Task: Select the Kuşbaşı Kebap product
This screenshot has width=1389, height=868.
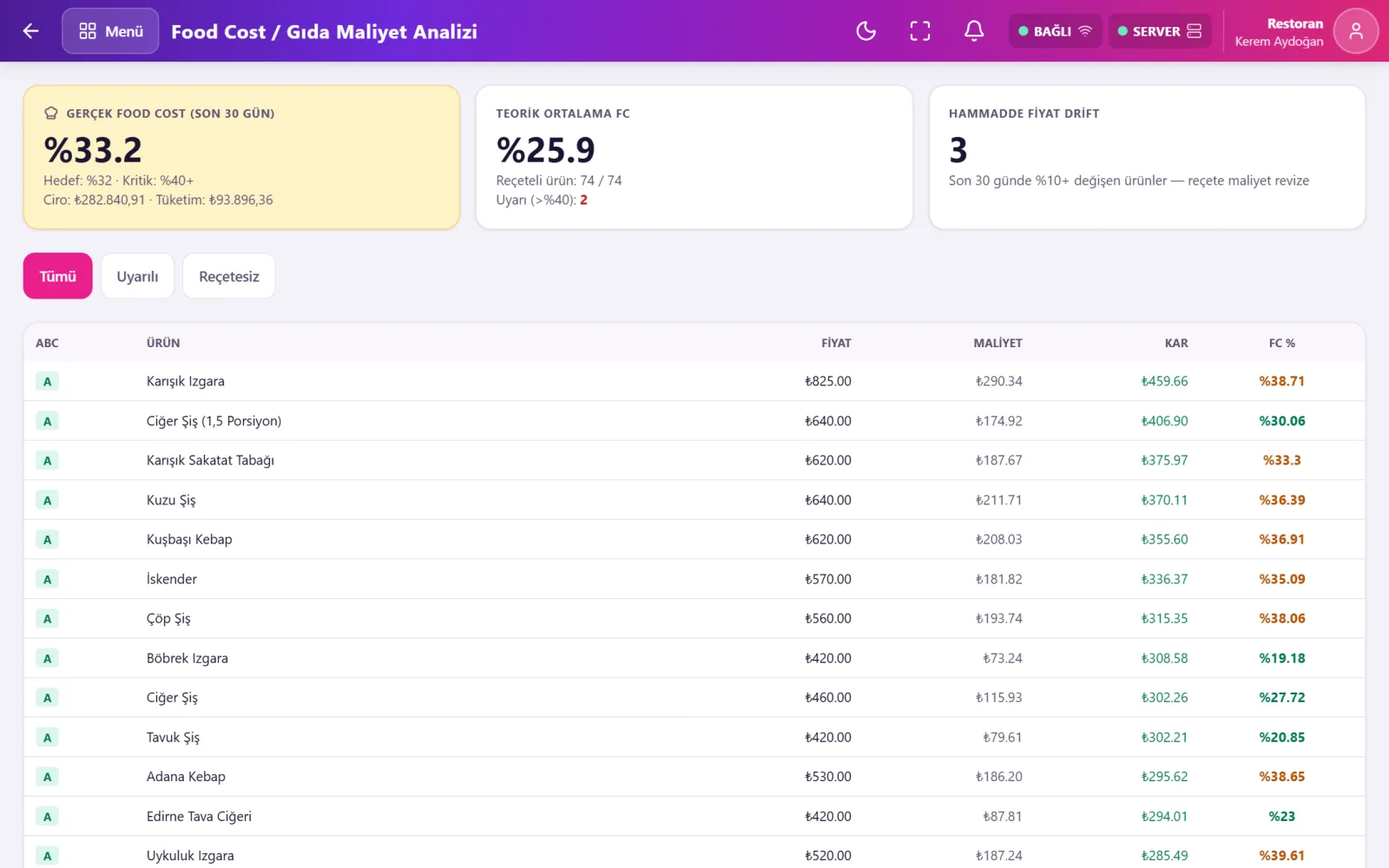Action: click(189, 539)
